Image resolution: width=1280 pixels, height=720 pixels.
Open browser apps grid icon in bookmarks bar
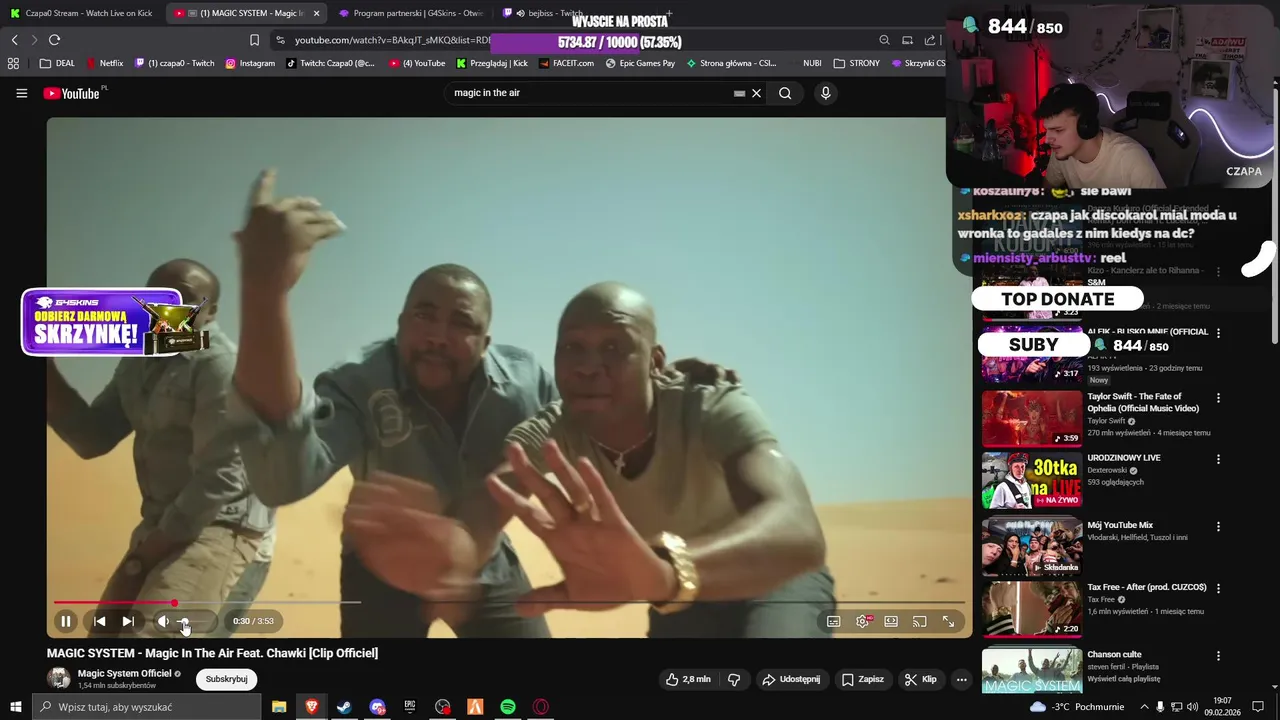pyautogui.click(x=13, y=63)
